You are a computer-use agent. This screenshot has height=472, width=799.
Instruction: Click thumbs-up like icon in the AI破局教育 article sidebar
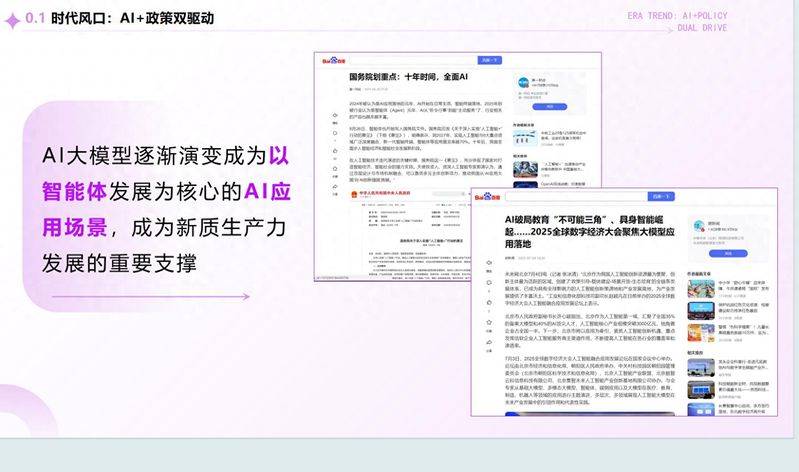[489, 303]
